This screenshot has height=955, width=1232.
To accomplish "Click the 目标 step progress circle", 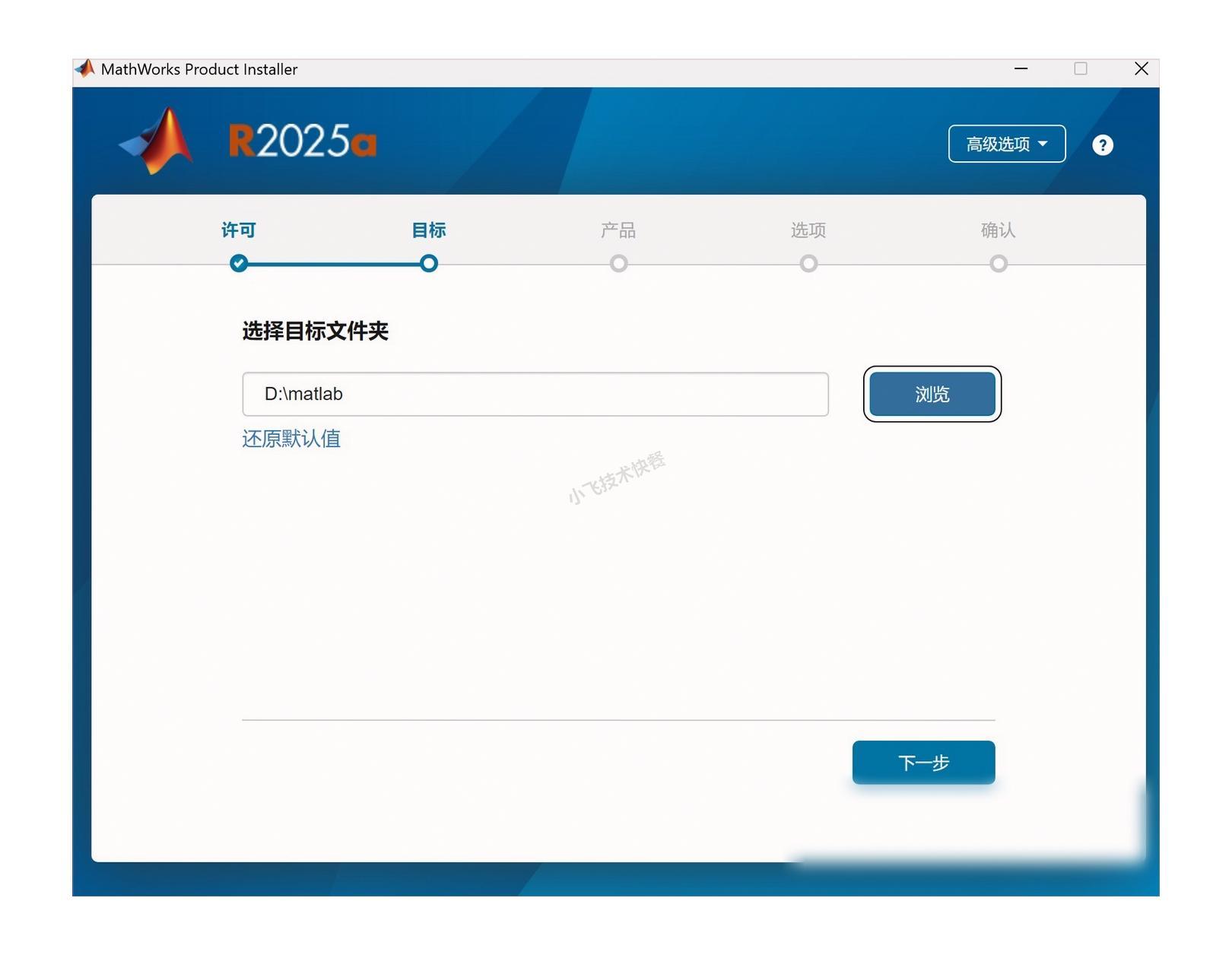I will coord(429,263).
